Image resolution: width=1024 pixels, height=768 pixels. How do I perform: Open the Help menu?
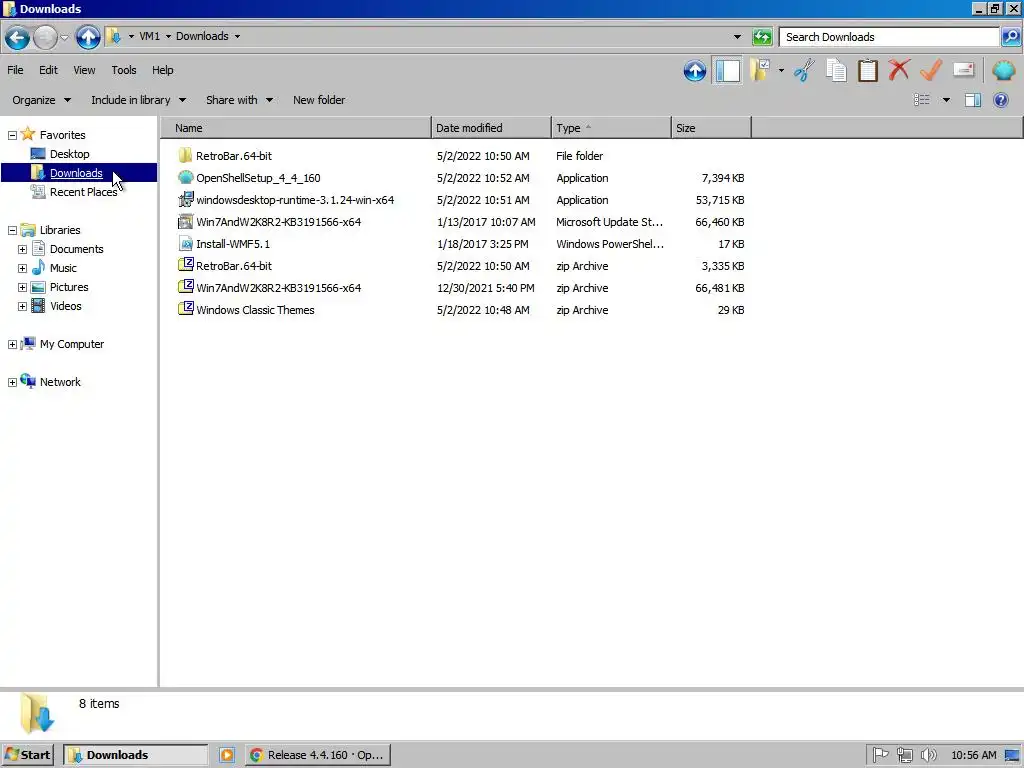tap(163, 70)
